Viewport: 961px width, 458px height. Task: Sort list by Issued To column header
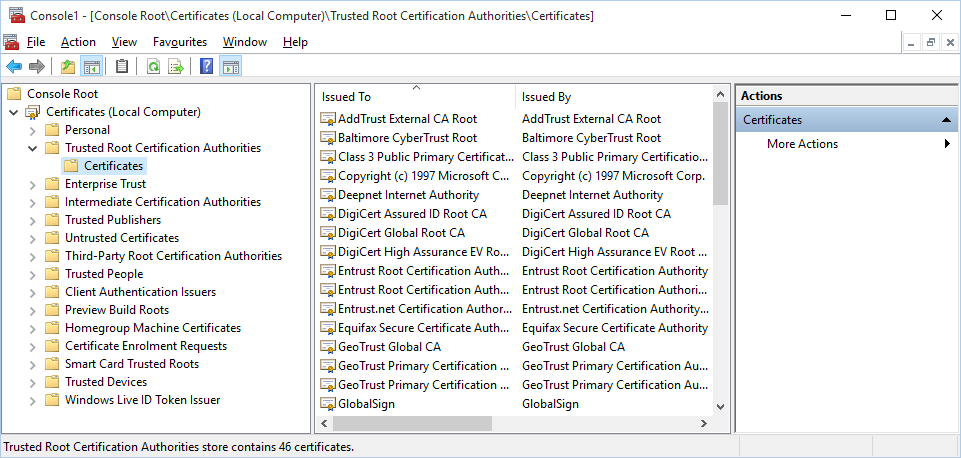[414, 97]
